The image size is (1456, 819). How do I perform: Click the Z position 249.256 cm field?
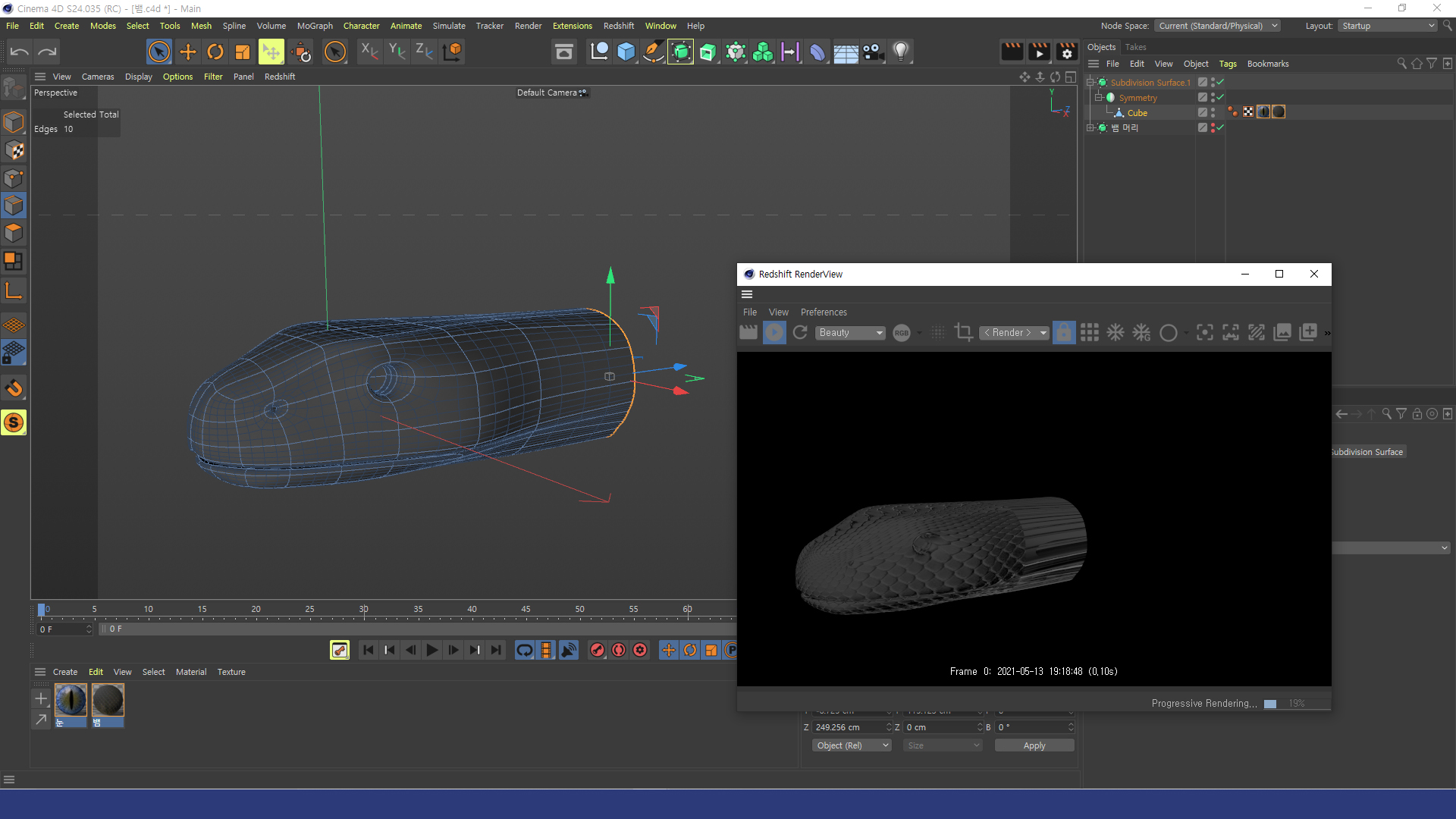(x=851, y=727)
